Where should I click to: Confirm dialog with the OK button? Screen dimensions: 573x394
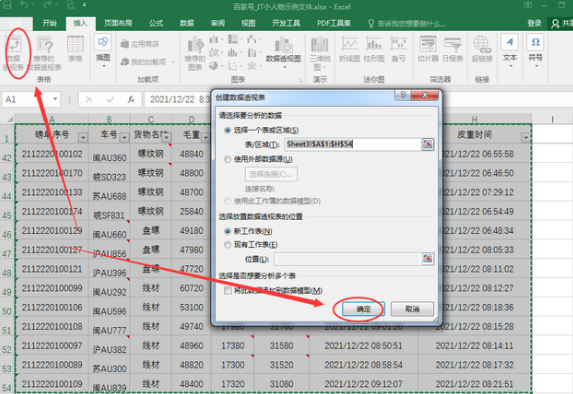pyautogui.click(x=363, y=309)
